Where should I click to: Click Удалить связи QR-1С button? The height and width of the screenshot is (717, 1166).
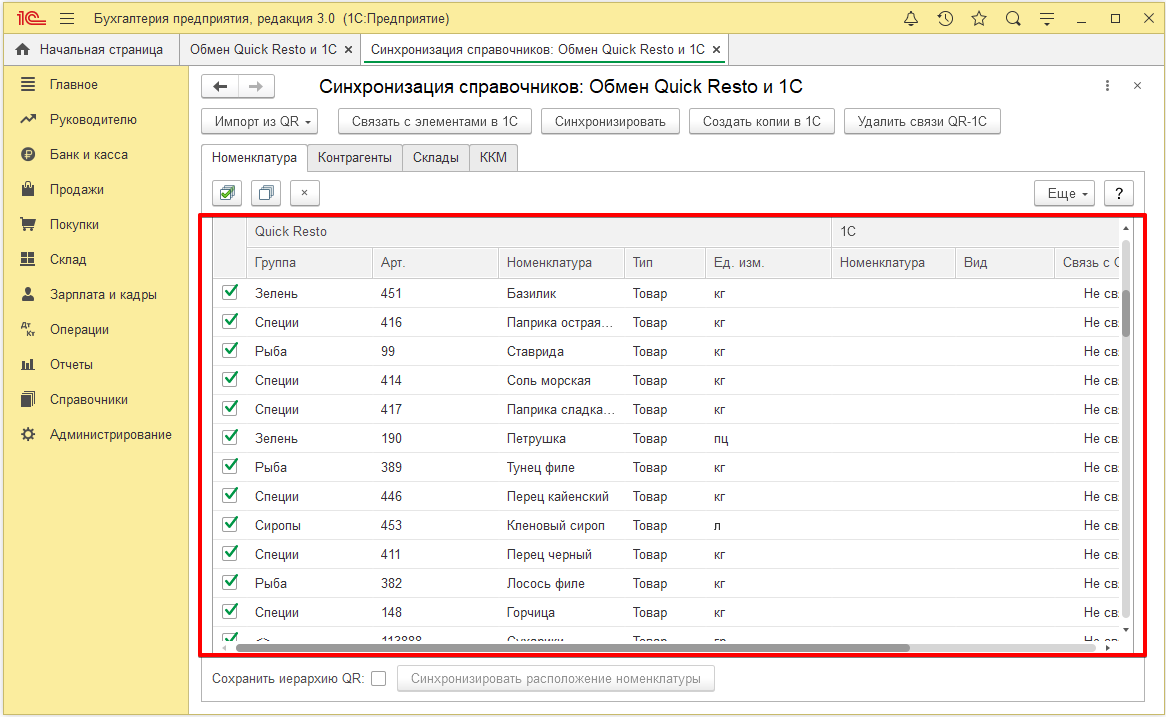922,121
